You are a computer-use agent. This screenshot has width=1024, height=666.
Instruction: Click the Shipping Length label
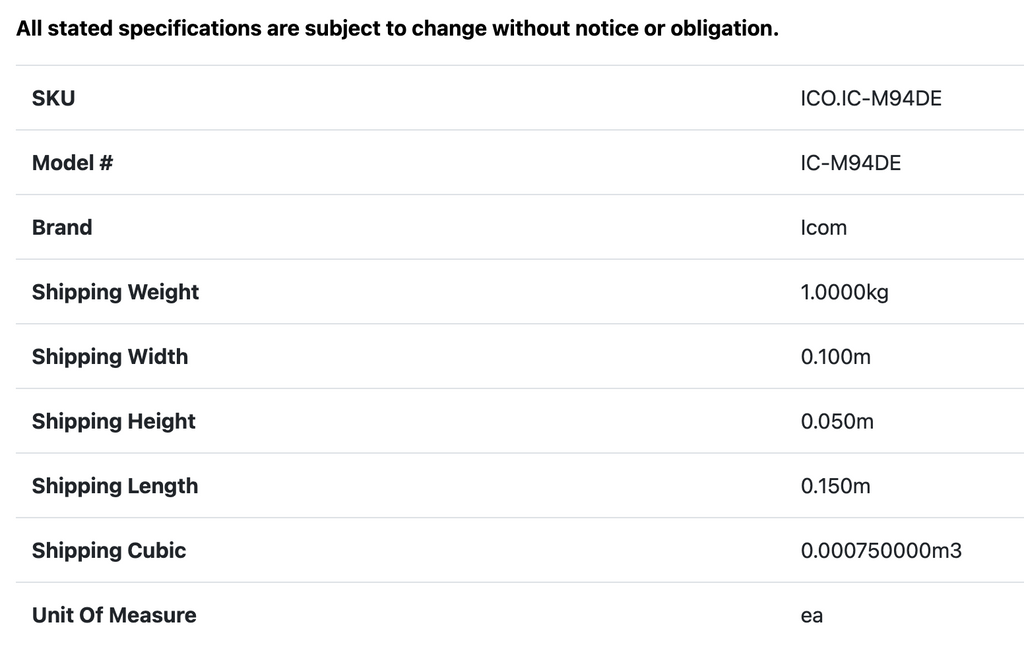click(x=115, y=486)
